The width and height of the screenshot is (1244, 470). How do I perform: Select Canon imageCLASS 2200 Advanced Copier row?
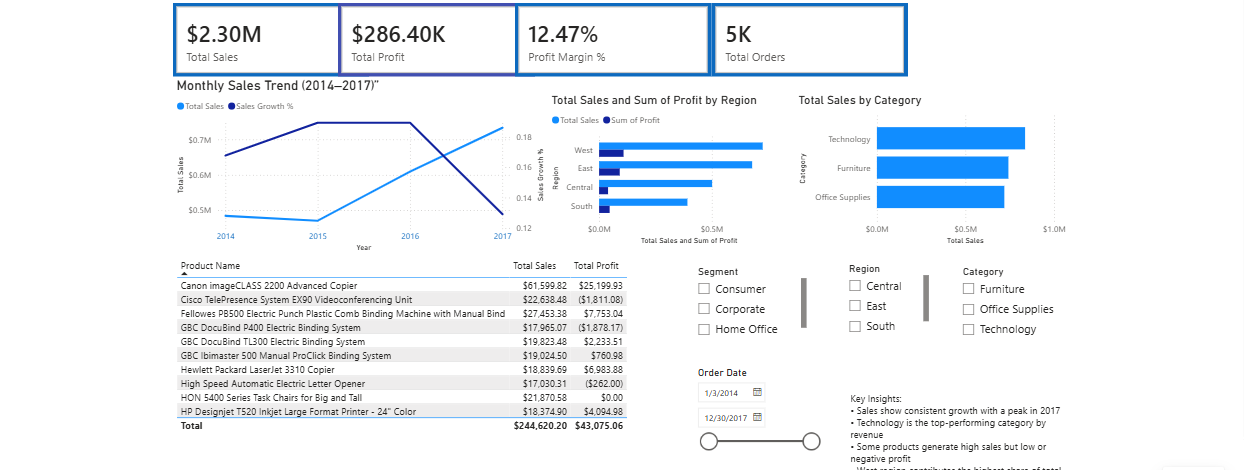coord(402,285)
